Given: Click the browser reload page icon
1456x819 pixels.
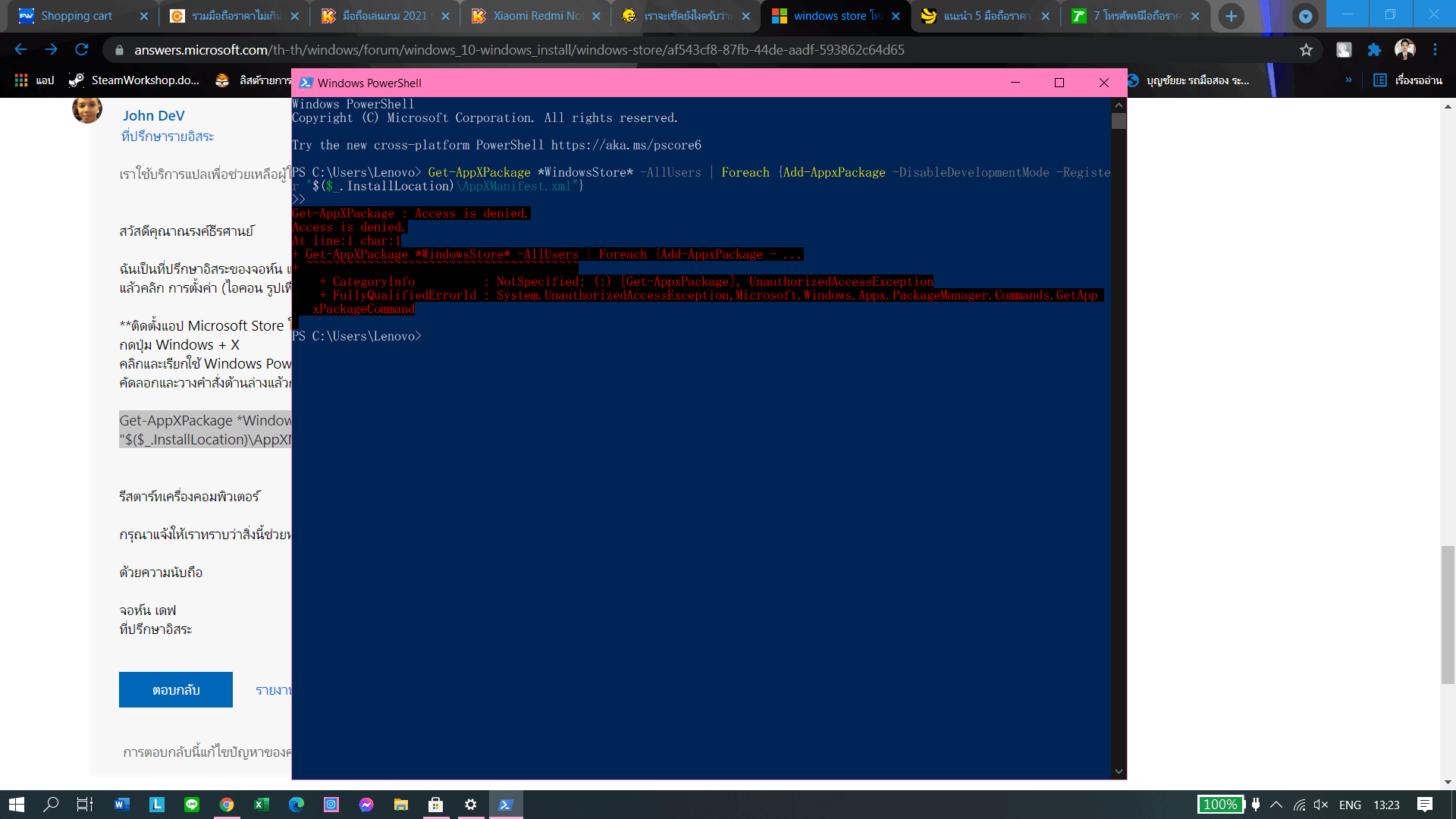Looking at the screenshot, I should [82, 49].
